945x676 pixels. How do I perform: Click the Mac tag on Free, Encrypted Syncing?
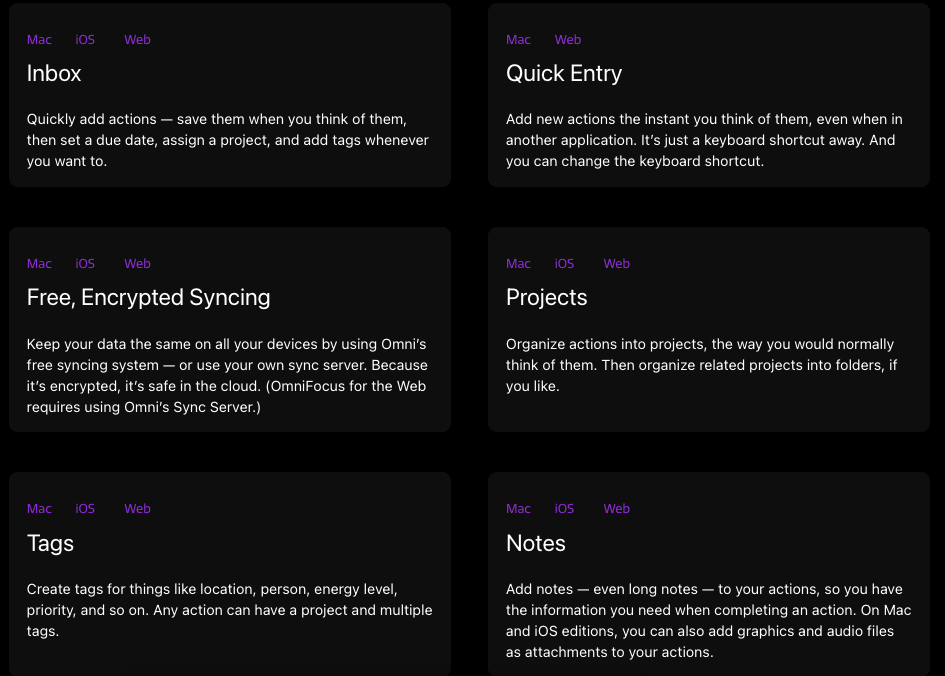38,263
